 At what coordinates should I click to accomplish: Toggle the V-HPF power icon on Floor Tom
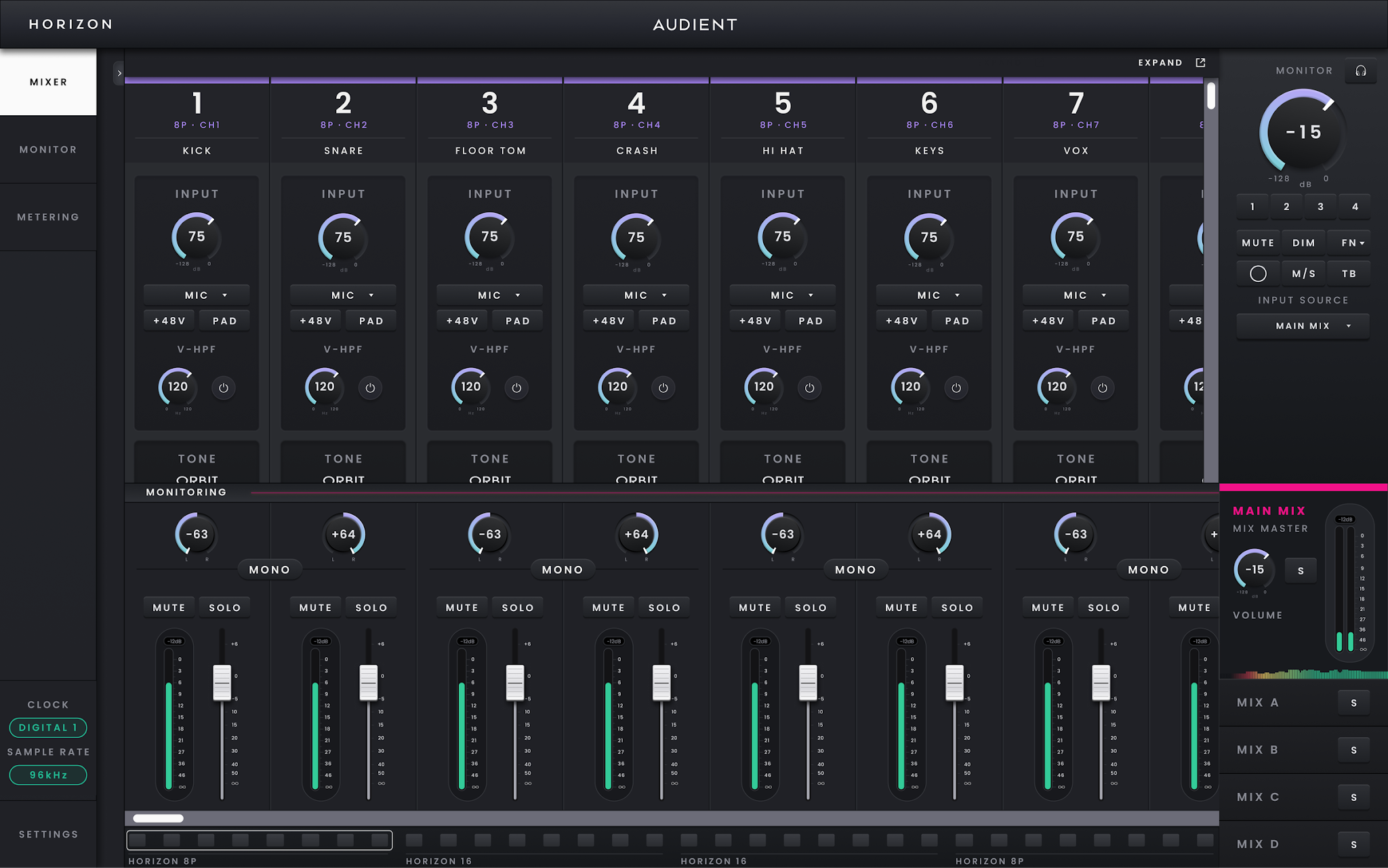516,388
